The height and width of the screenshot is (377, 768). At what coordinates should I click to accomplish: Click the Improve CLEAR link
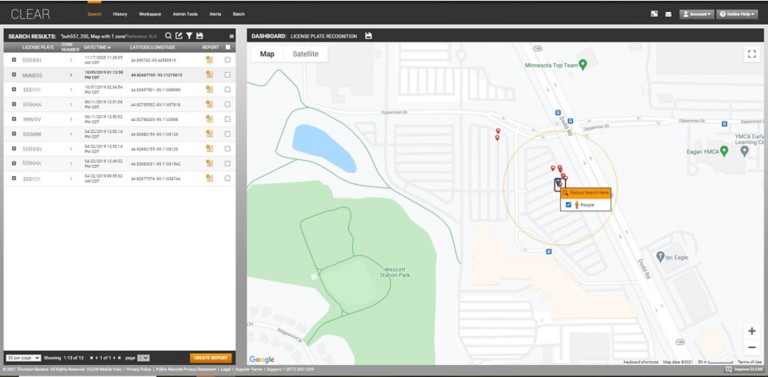(x=744, y=370)
